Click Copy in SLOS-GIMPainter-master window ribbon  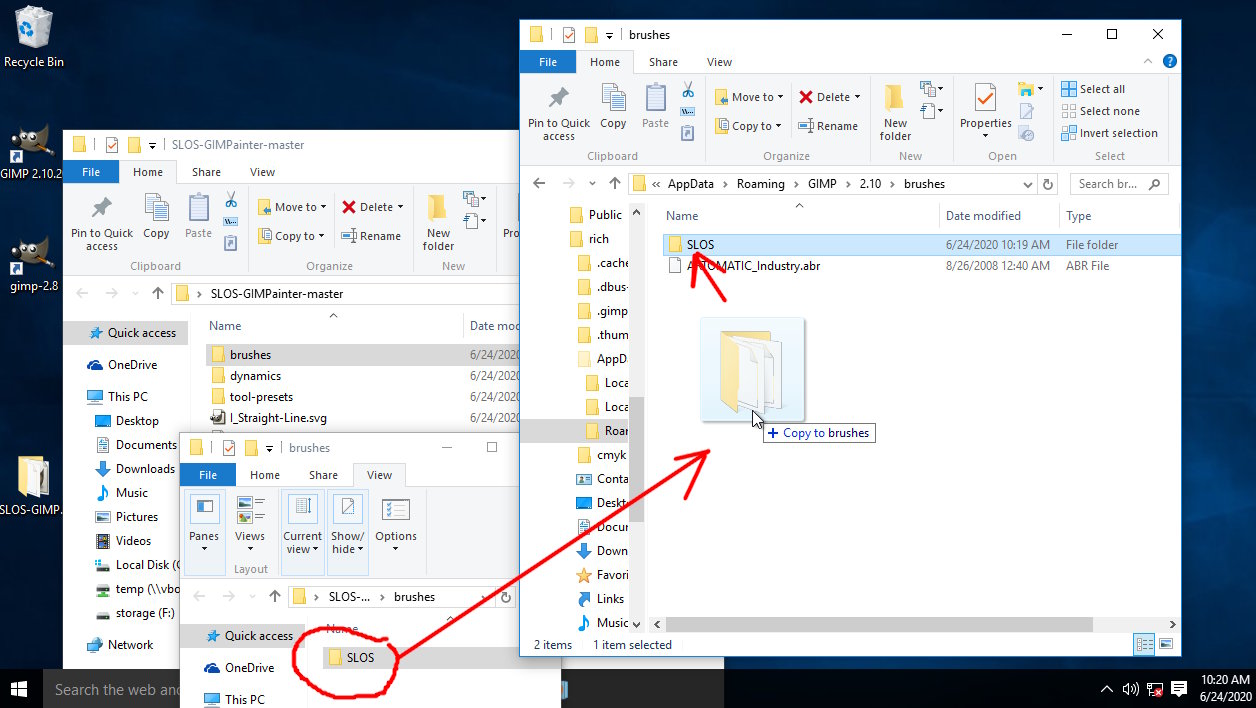coord(156,217)
